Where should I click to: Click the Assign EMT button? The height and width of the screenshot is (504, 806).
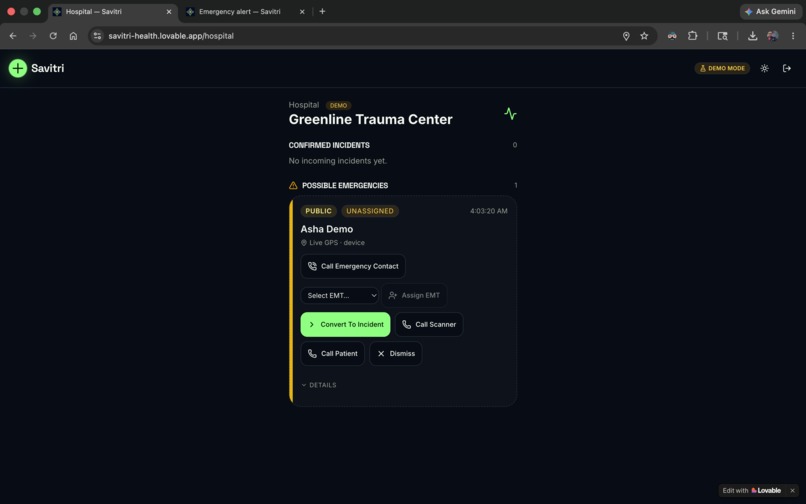[x=414, y=295]
